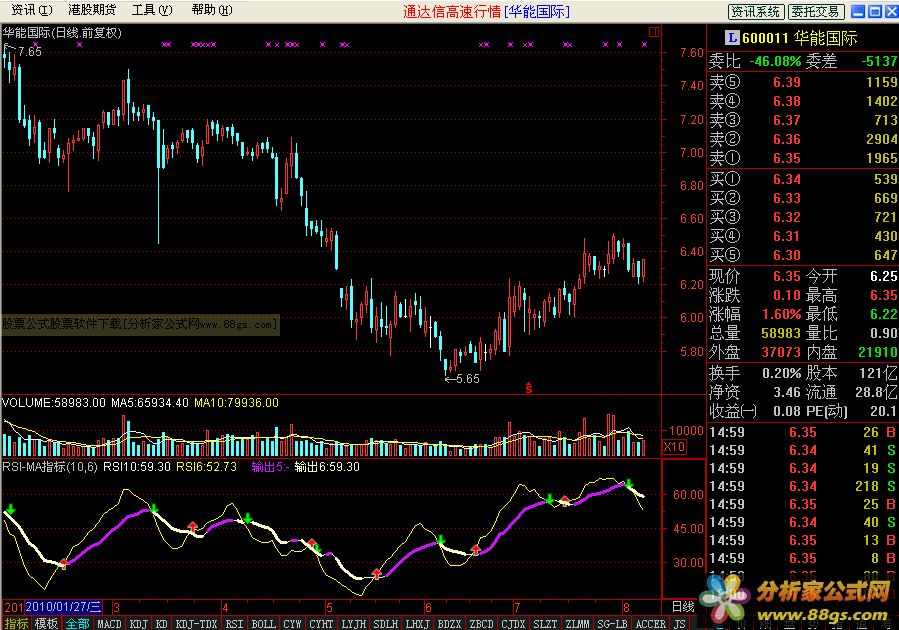Click the 买① price 6.34 row
This screenshot has width=899, height=630.
point(803,179)
